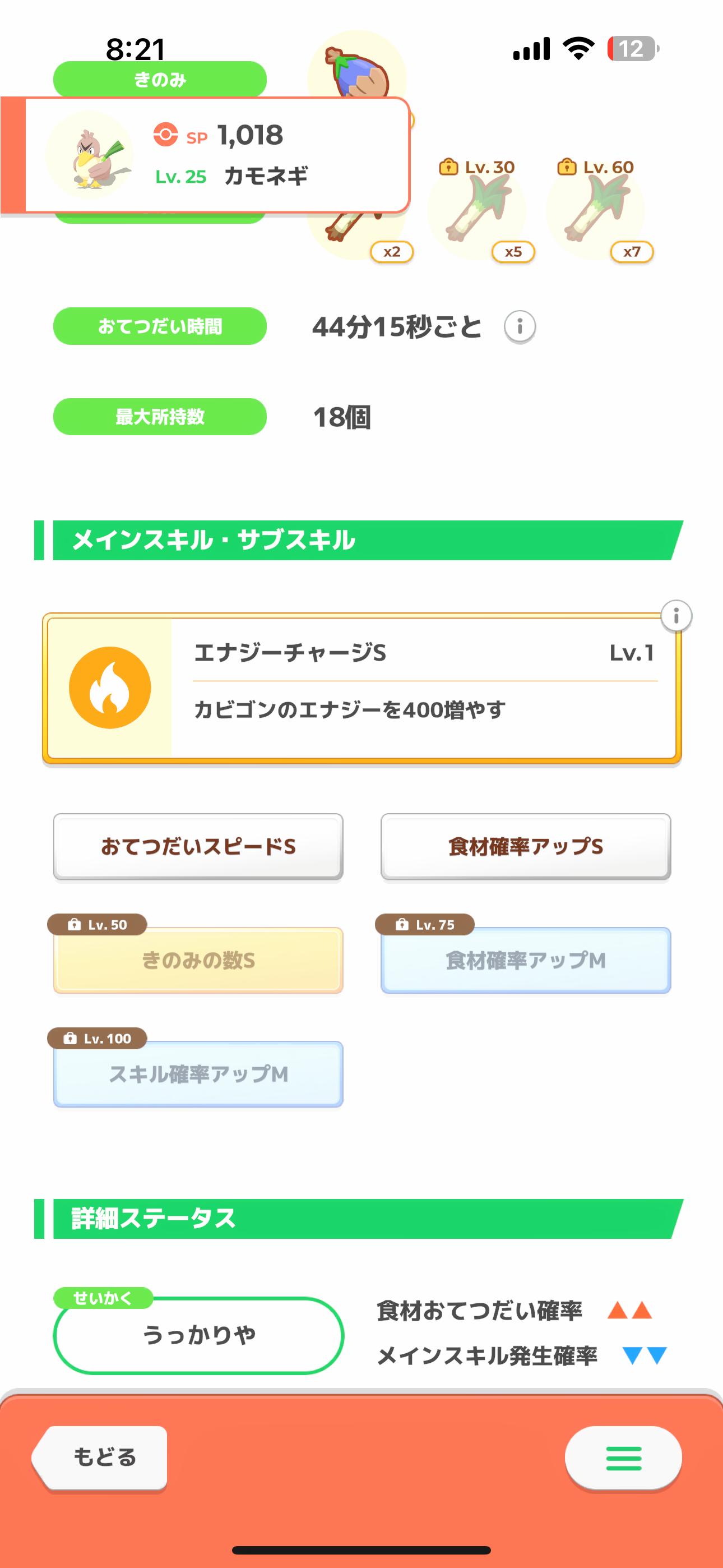Tap the メインスキル・サブスキル section header
The height and width of the screenshot is (1568, 723).
(x=359, y=540)
